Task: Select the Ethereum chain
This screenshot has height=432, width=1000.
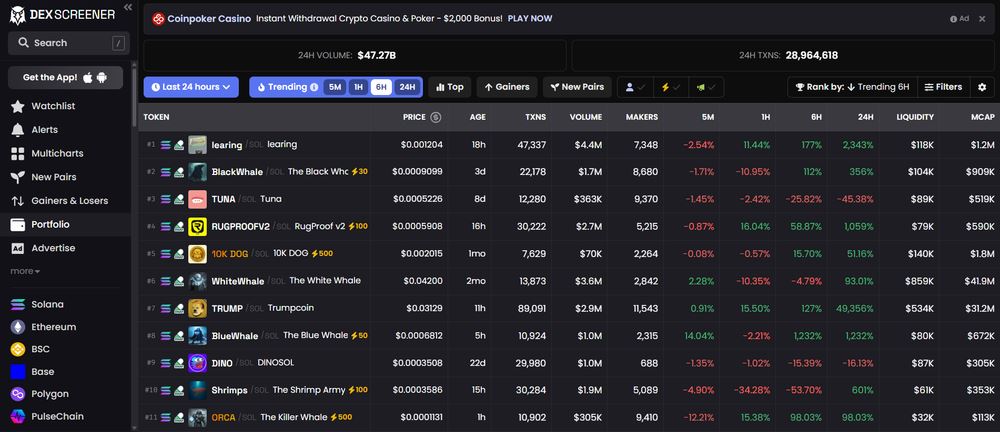Action: point(54,327)
